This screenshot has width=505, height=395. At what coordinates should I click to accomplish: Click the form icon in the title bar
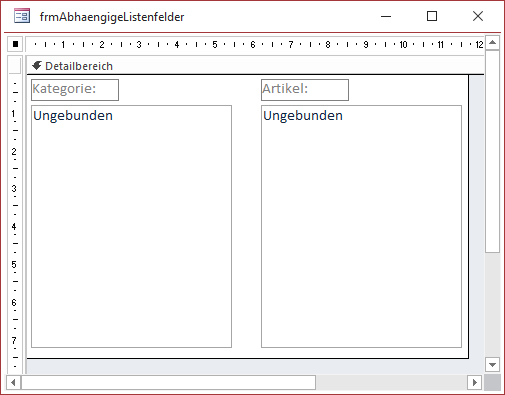pos(22,16)
